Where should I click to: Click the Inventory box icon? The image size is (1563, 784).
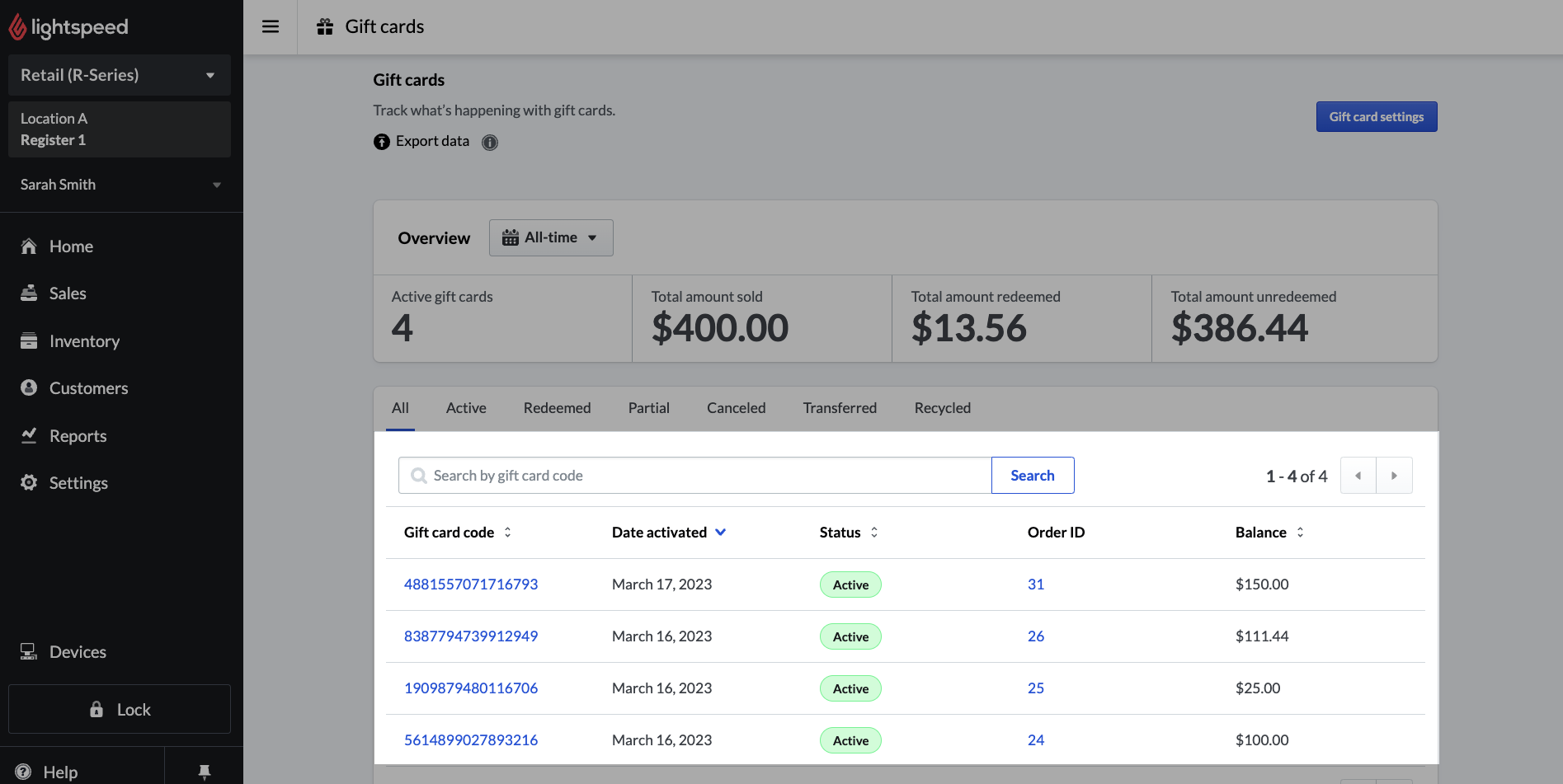tap(29, 341)
